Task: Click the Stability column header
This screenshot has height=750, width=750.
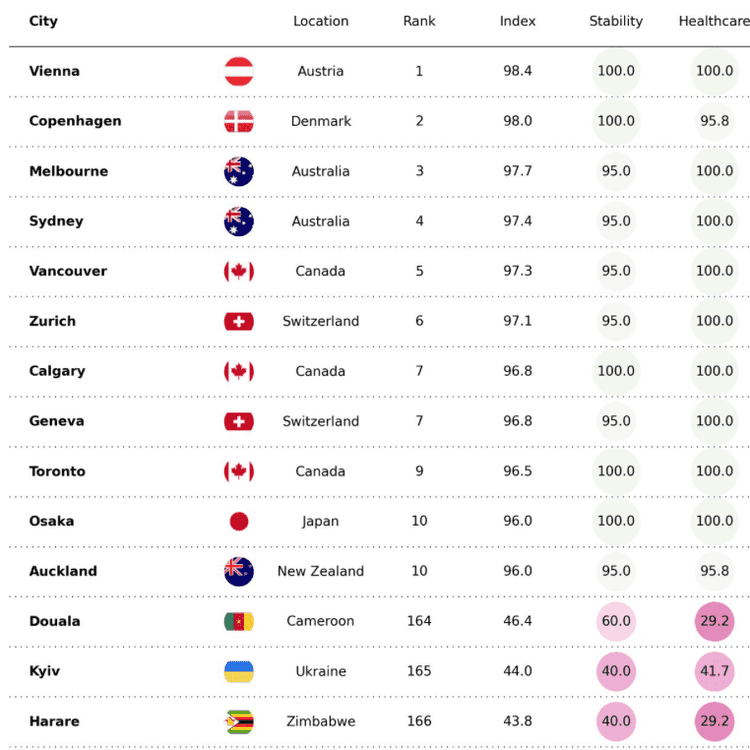Action: click(x=616, y=21)
